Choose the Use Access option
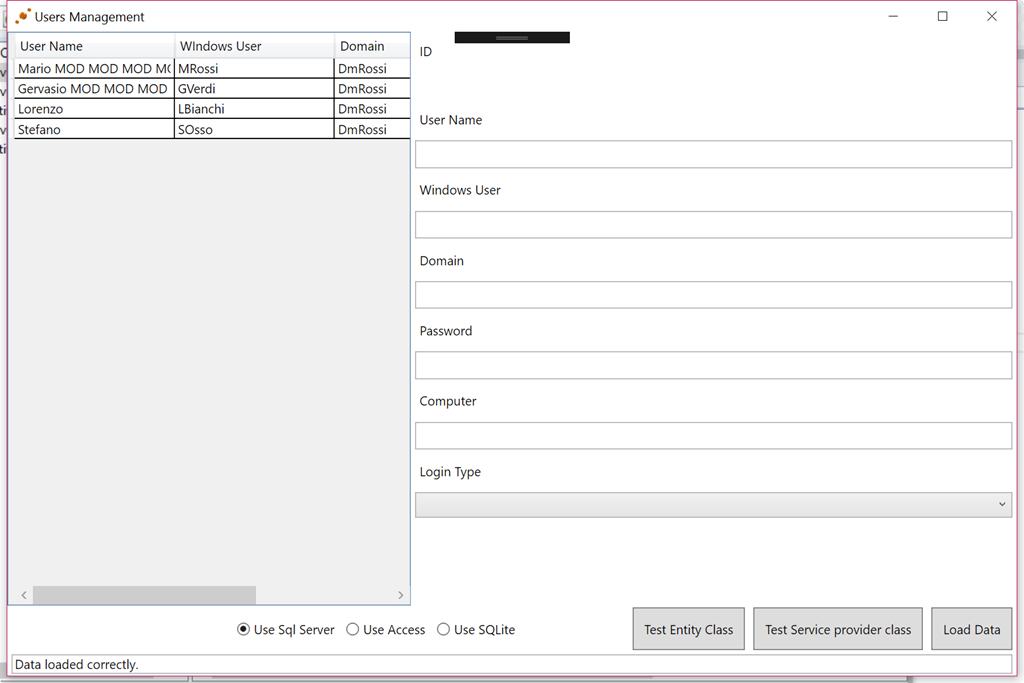1024x683 pixels. coord(352,630)
